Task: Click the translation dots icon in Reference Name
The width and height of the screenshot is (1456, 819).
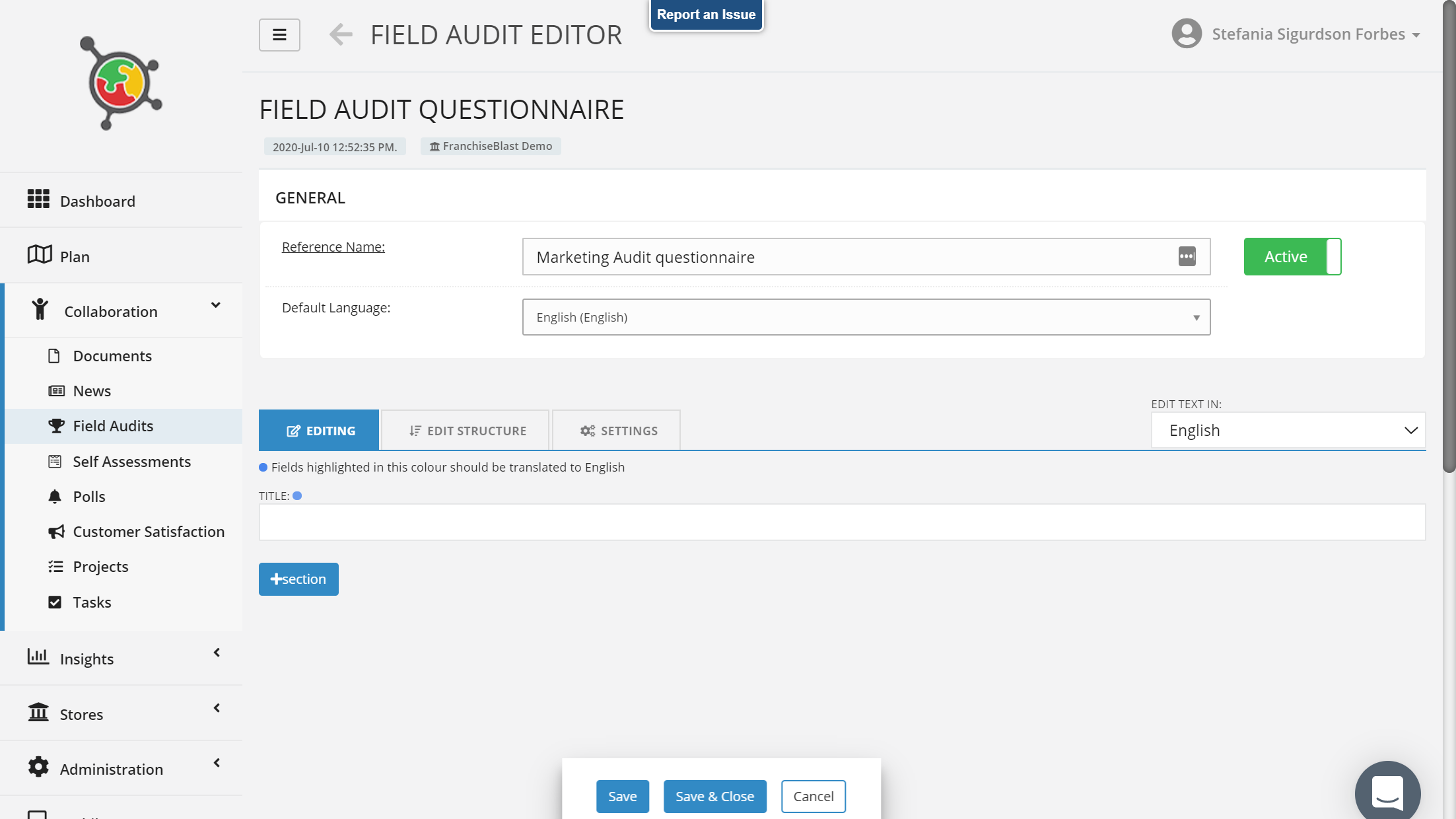Action: point(1187,256)
